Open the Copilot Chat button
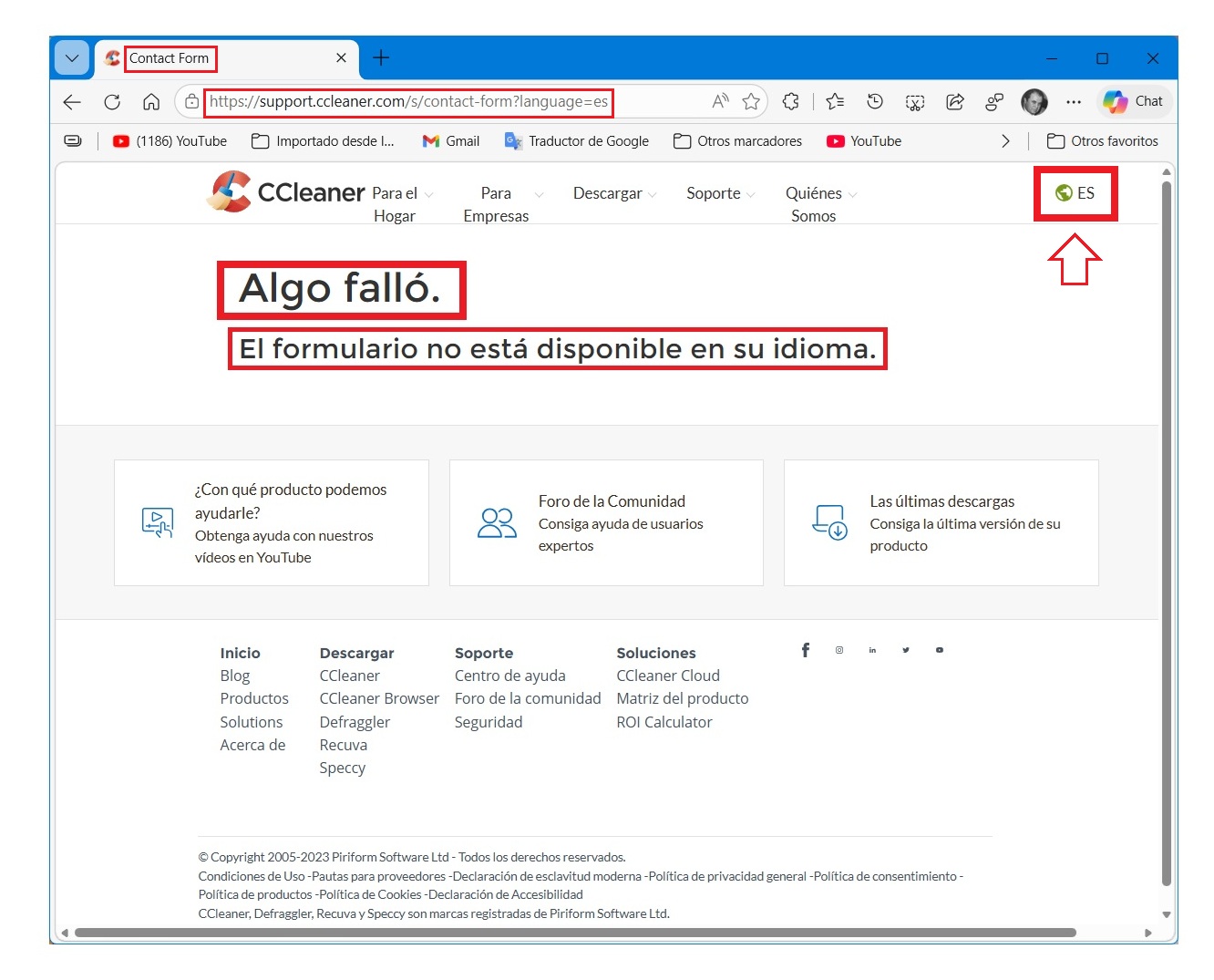This screenshot has height=980, width=1214. point(1134,101)
